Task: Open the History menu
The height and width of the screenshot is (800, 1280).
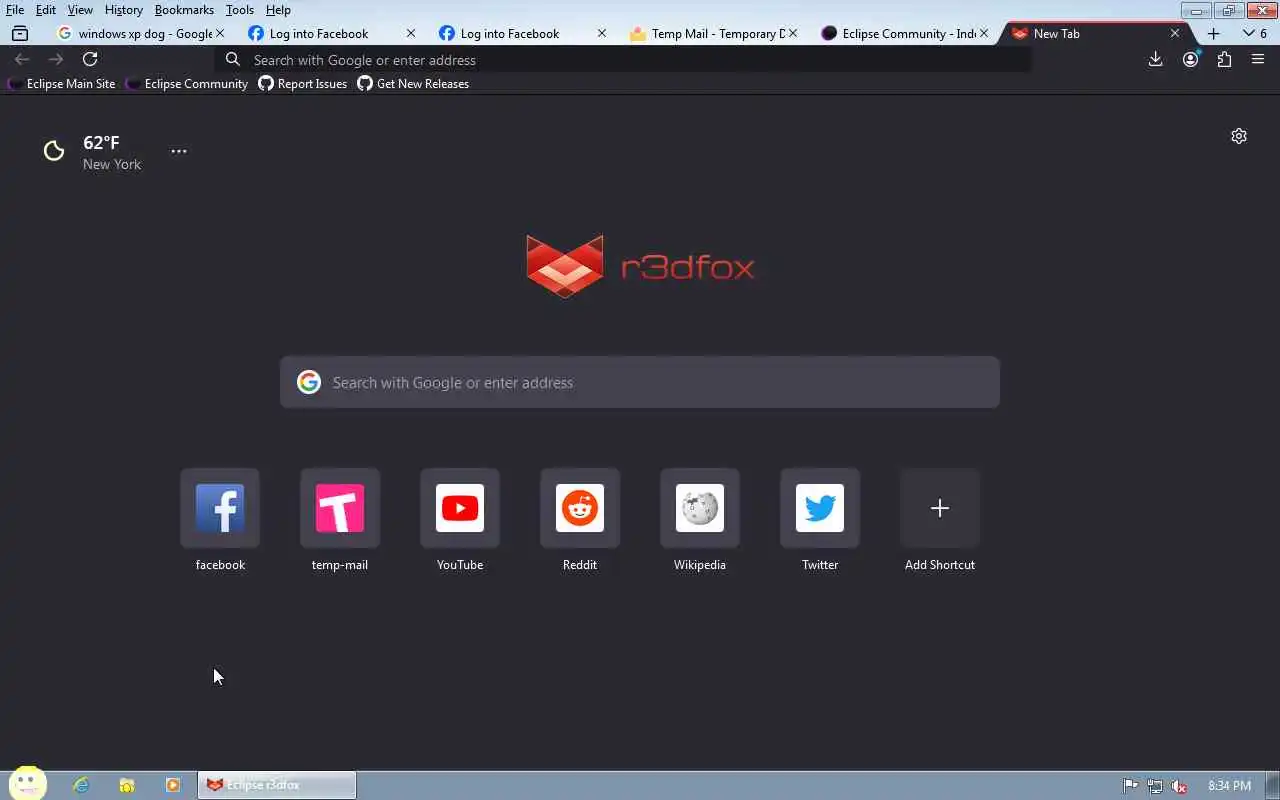Action: pos(123,10)
